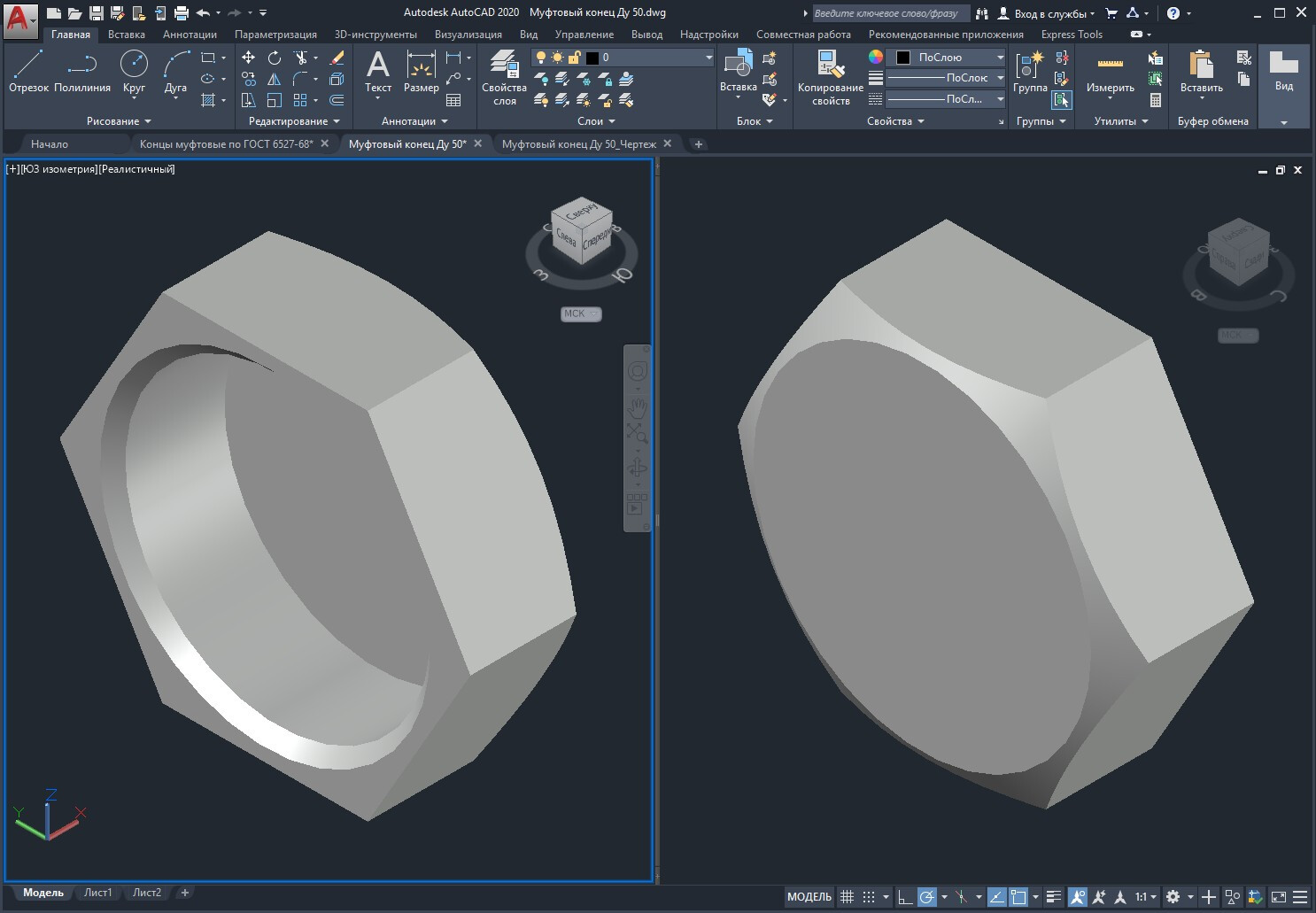Undo the last action

point(203,13)
